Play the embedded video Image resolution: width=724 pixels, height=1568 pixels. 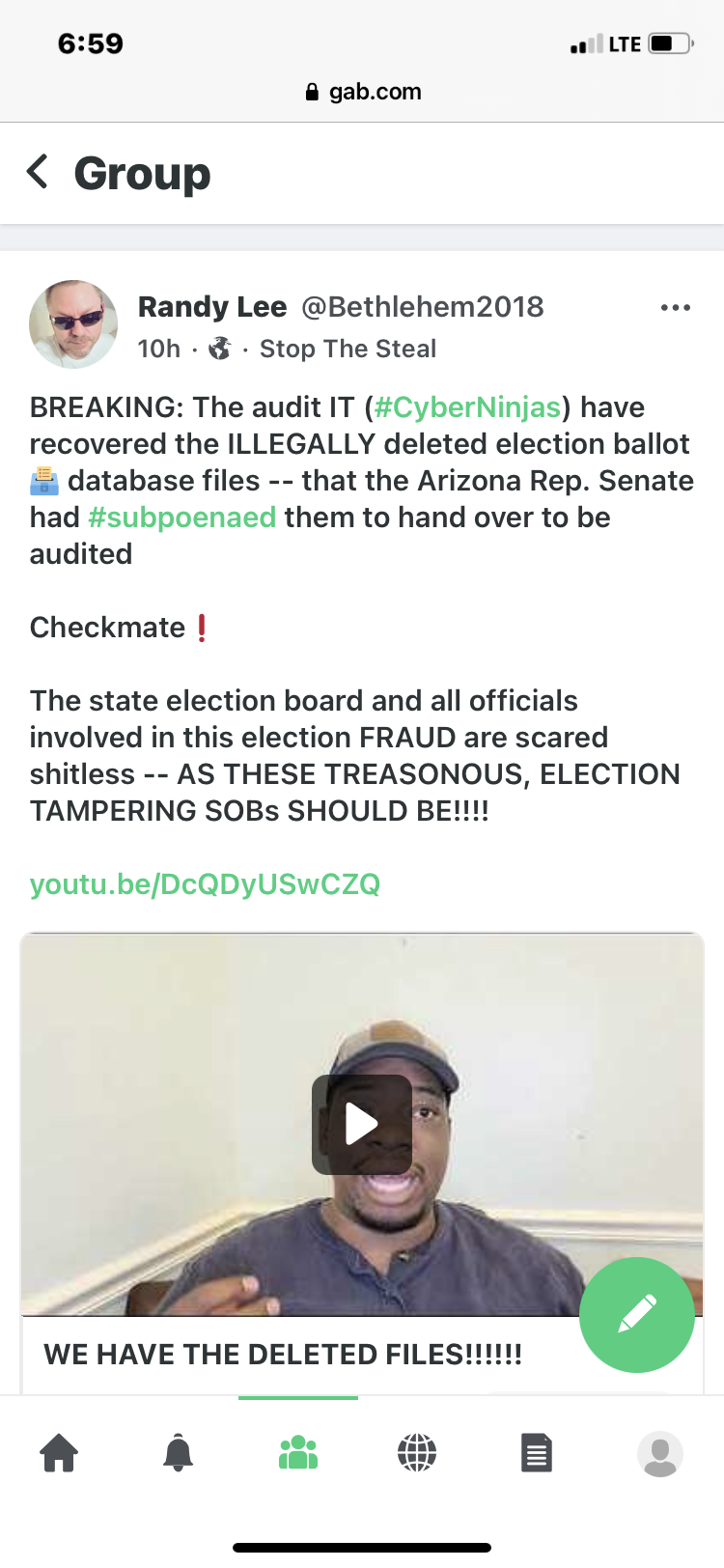362,1124
